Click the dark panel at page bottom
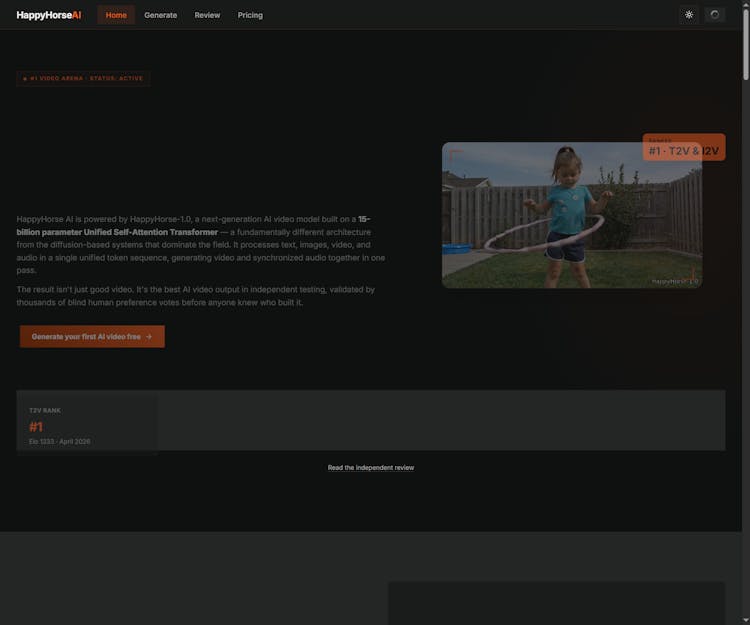Screen dimensions: 750x625 (x=556, y=603)
